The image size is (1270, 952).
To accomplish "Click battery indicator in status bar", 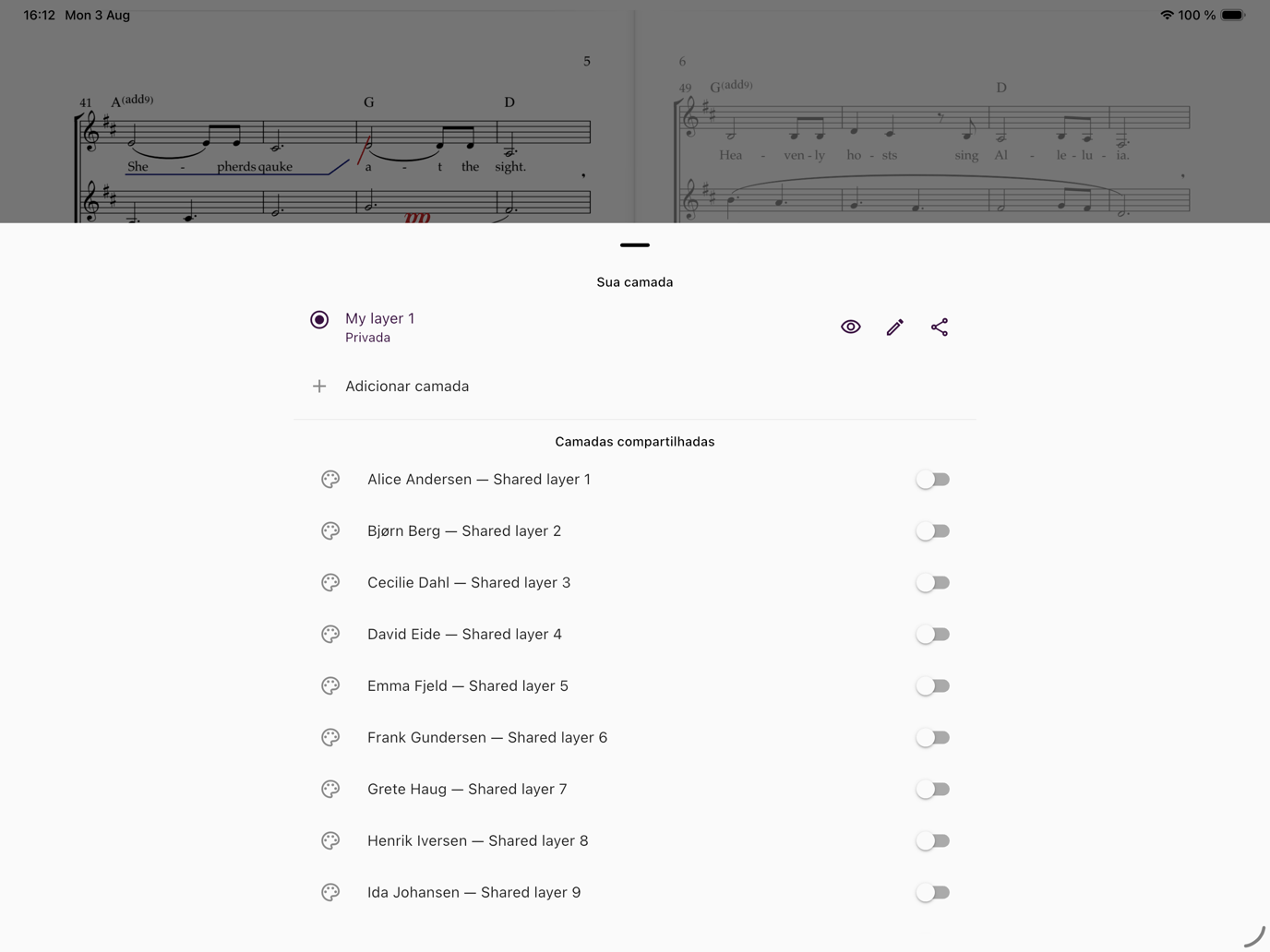I will coord(1233,15).
